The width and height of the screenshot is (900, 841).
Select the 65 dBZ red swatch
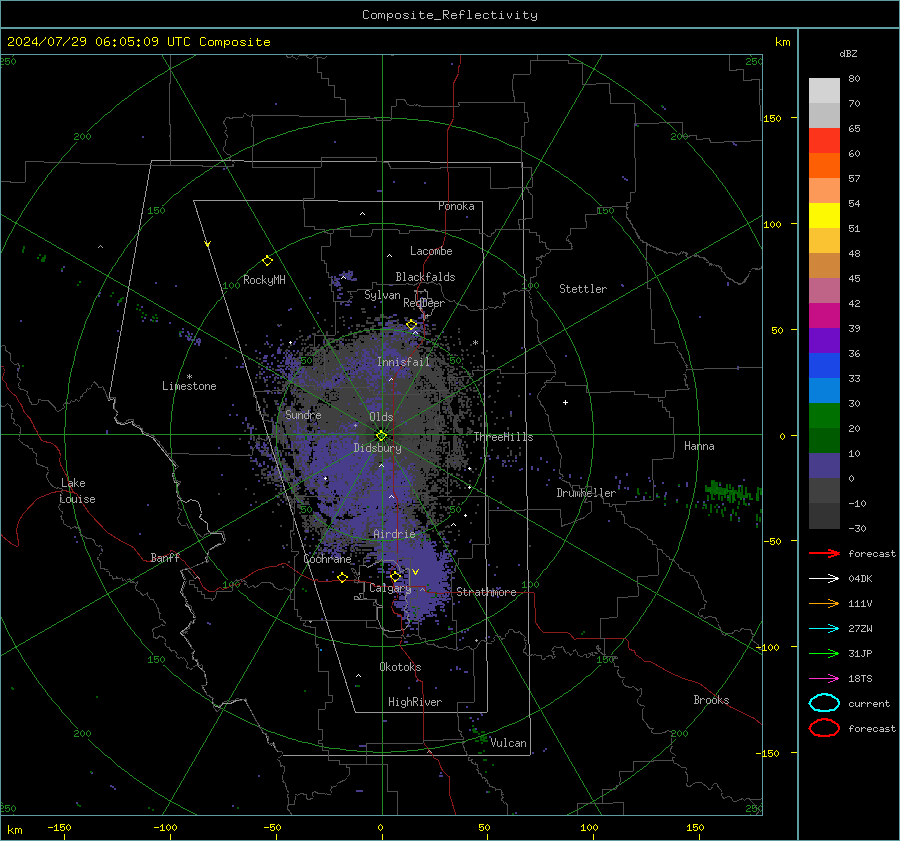[x=824, y=140]
